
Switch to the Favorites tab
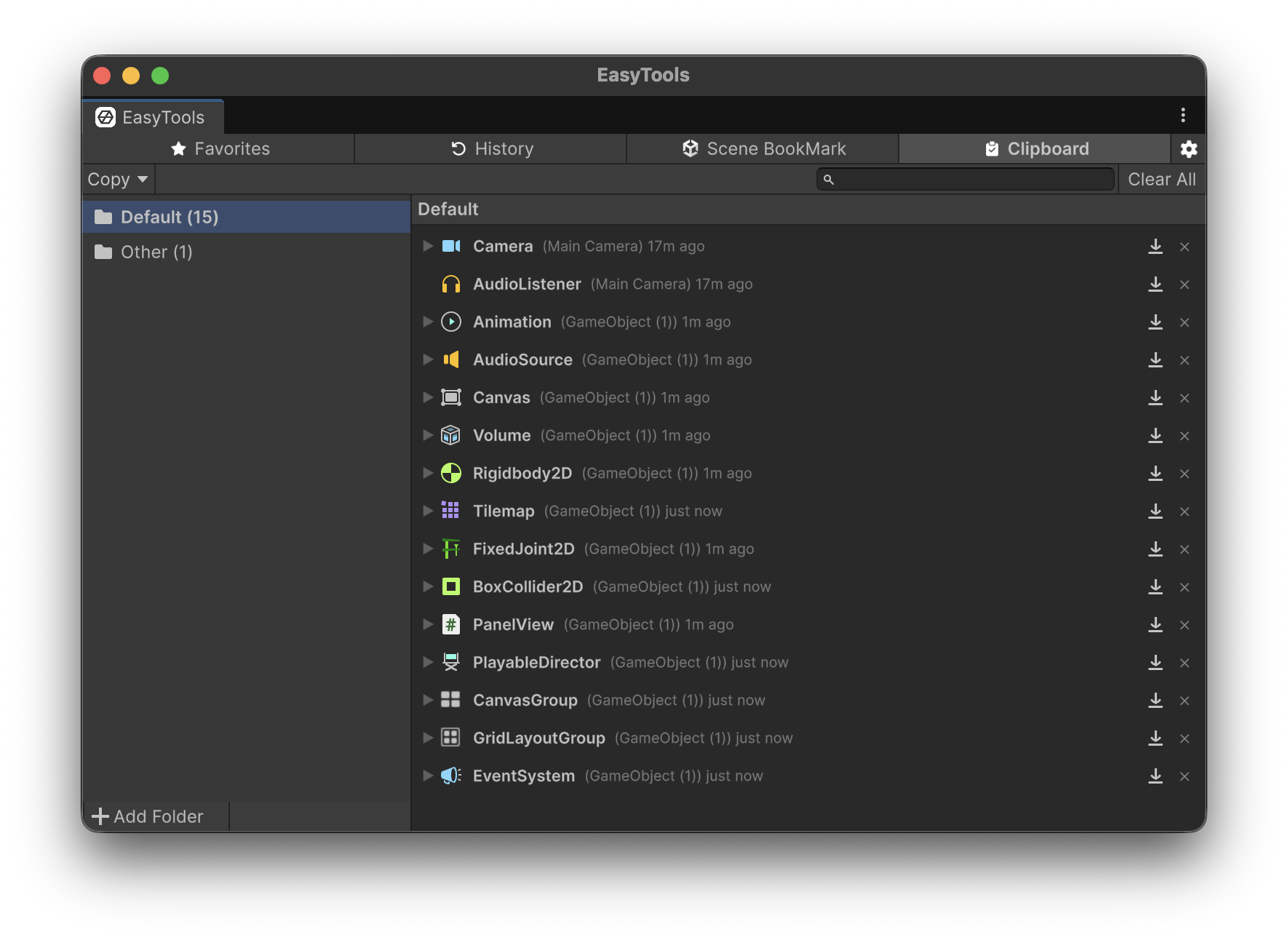pyautogui.click(x=219, y=148)
